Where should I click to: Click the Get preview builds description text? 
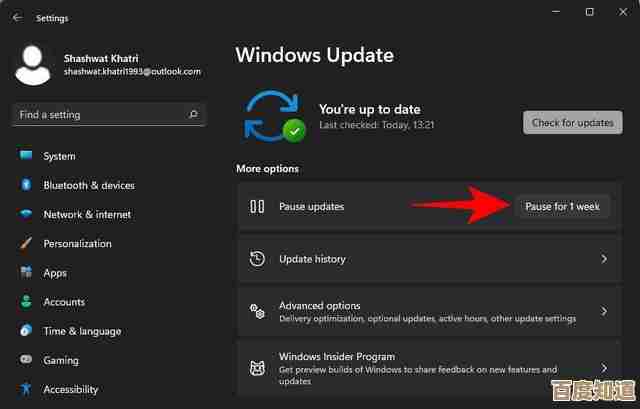tap(418, 375)
